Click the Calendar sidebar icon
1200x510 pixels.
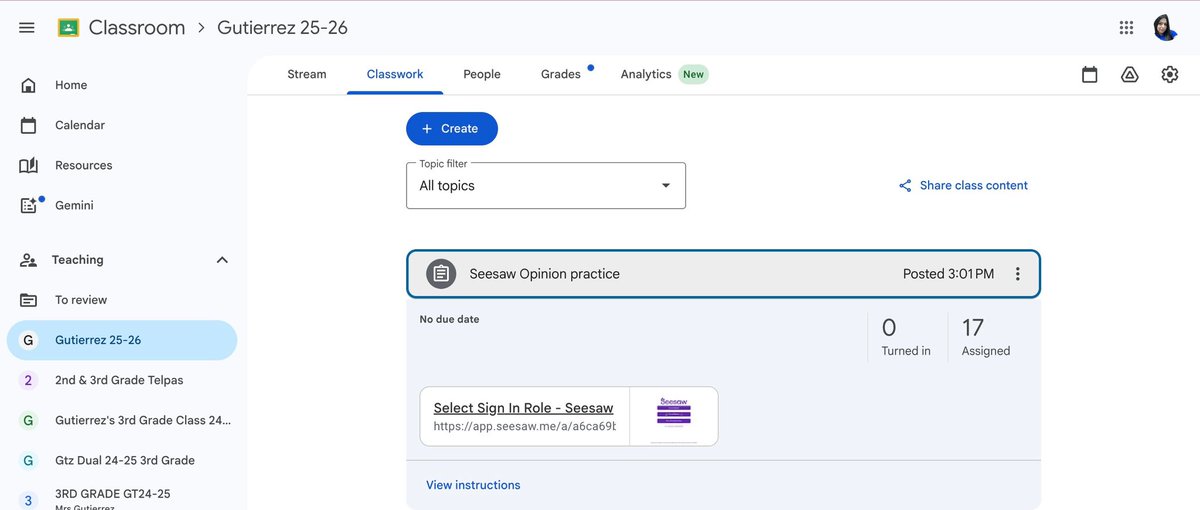coord(29,125)
